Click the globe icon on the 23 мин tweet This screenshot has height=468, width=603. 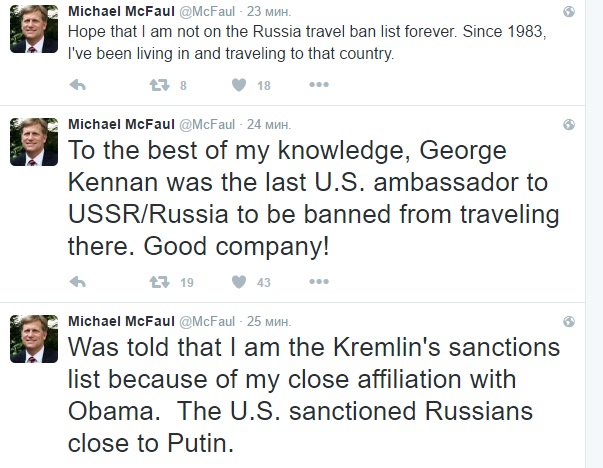click(x=569, y=13)
